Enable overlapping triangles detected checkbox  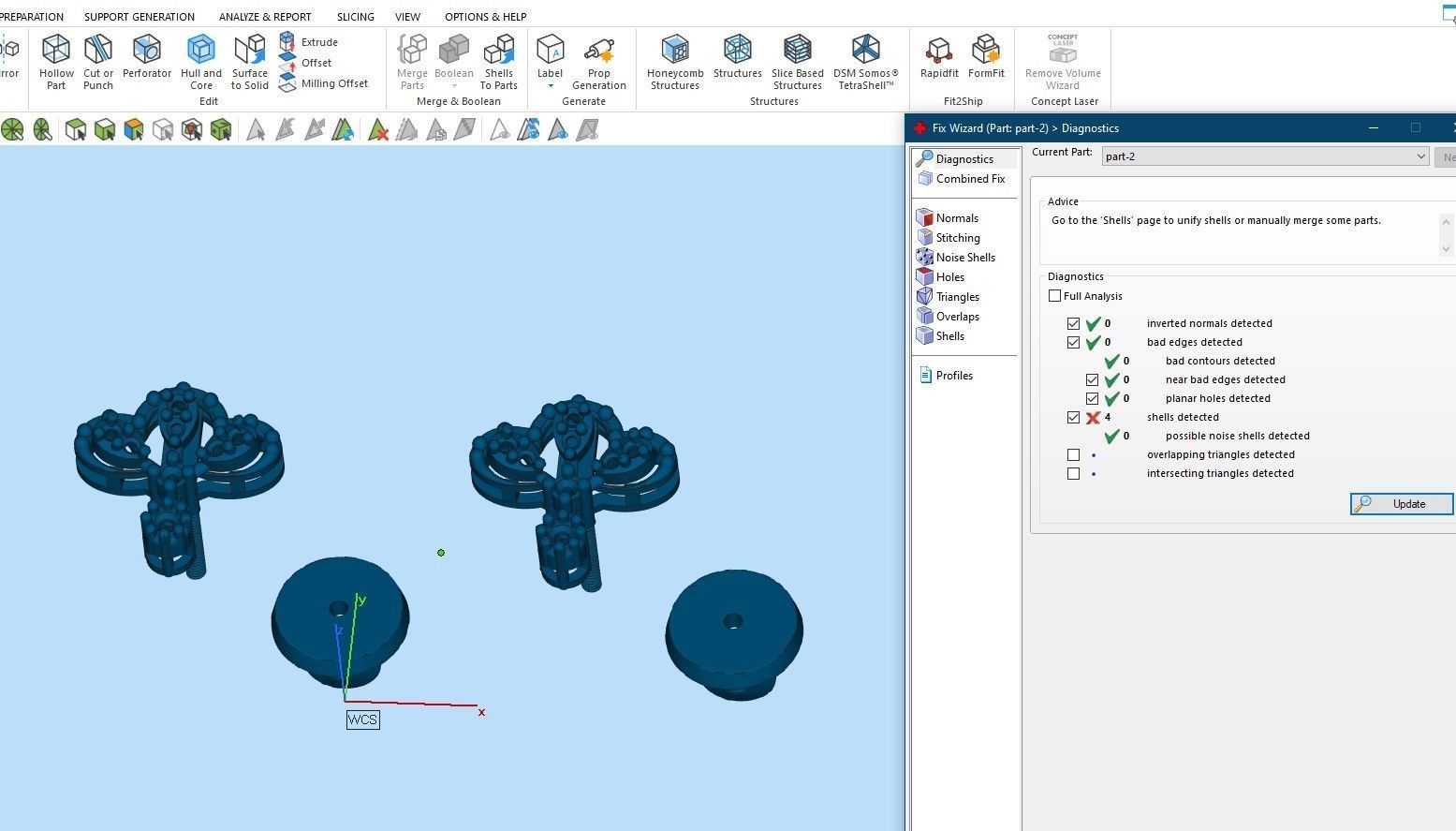[1074, 454]
